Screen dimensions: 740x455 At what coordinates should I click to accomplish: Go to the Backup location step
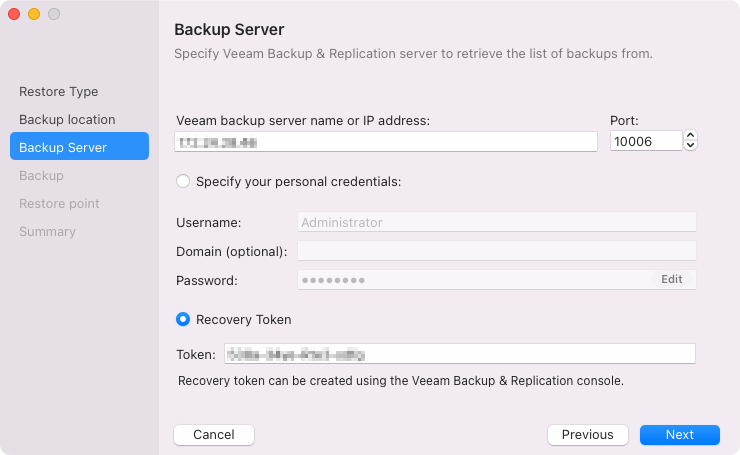pos(67,119)
